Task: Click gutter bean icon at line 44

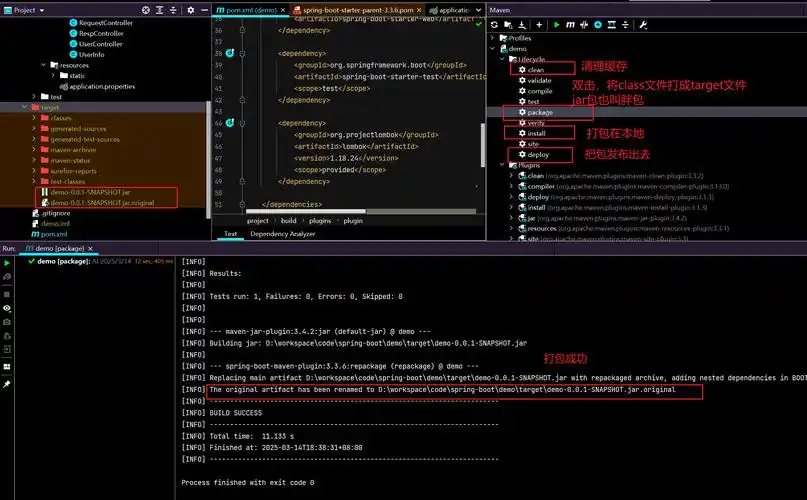Action: [230, 123]
